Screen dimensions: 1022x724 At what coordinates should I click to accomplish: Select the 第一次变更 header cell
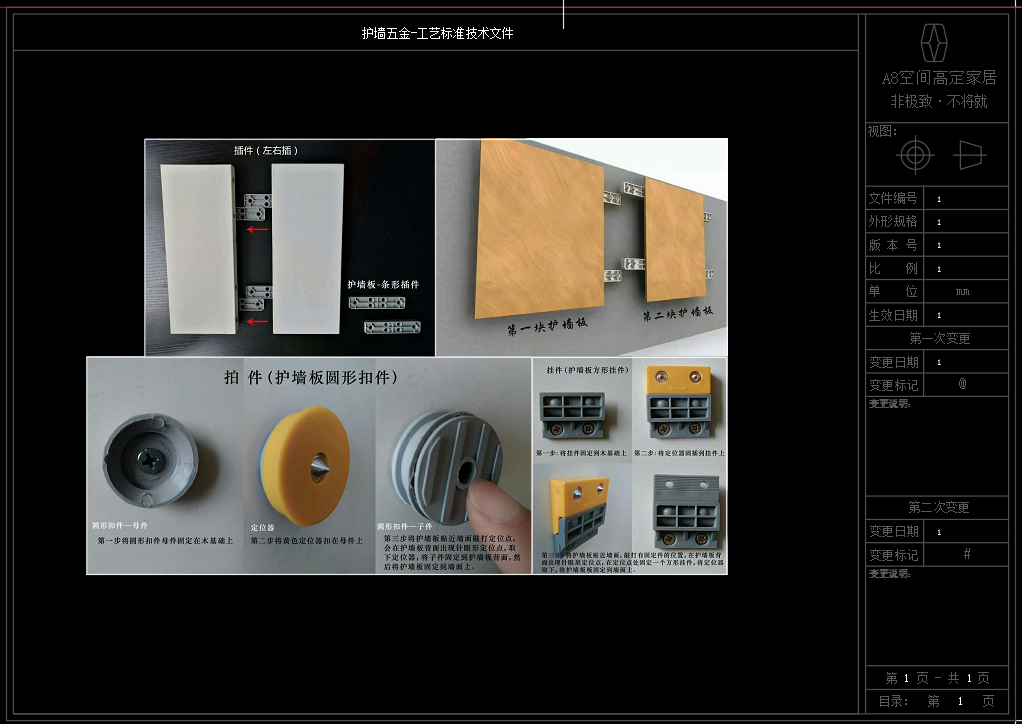point(938,338)
